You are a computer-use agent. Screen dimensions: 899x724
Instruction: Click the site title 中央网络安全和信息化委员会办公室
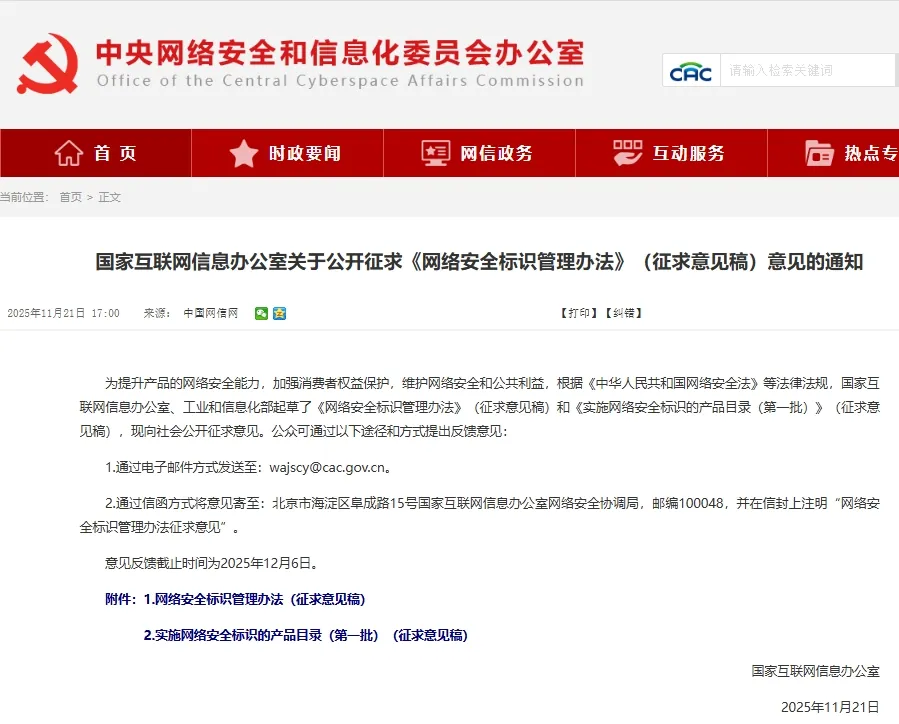pyautogui.click(x=339, y=52)
